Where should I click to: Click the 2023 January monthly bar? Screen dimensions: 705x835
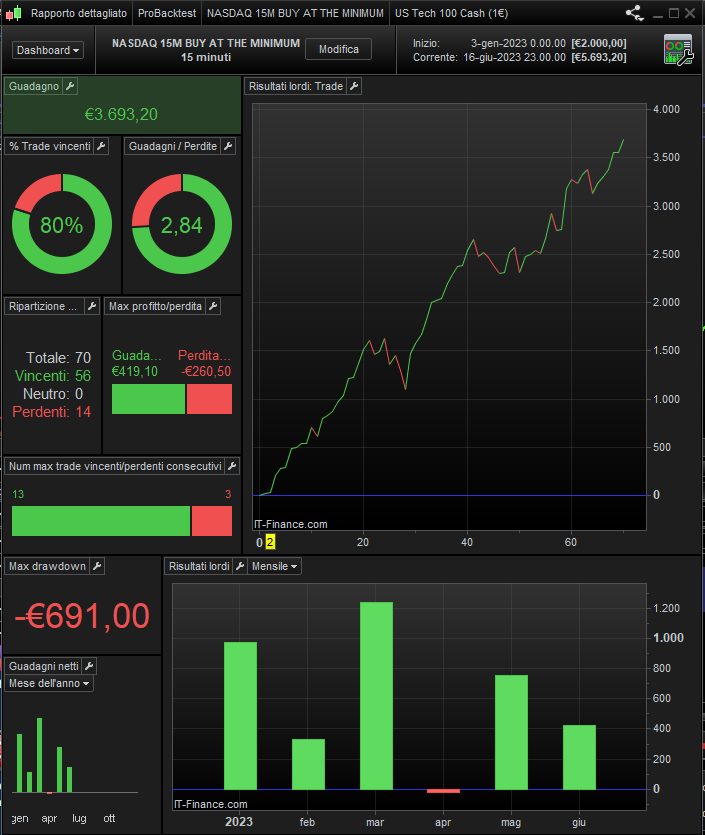pyautogui.click(x=240, y=716)
